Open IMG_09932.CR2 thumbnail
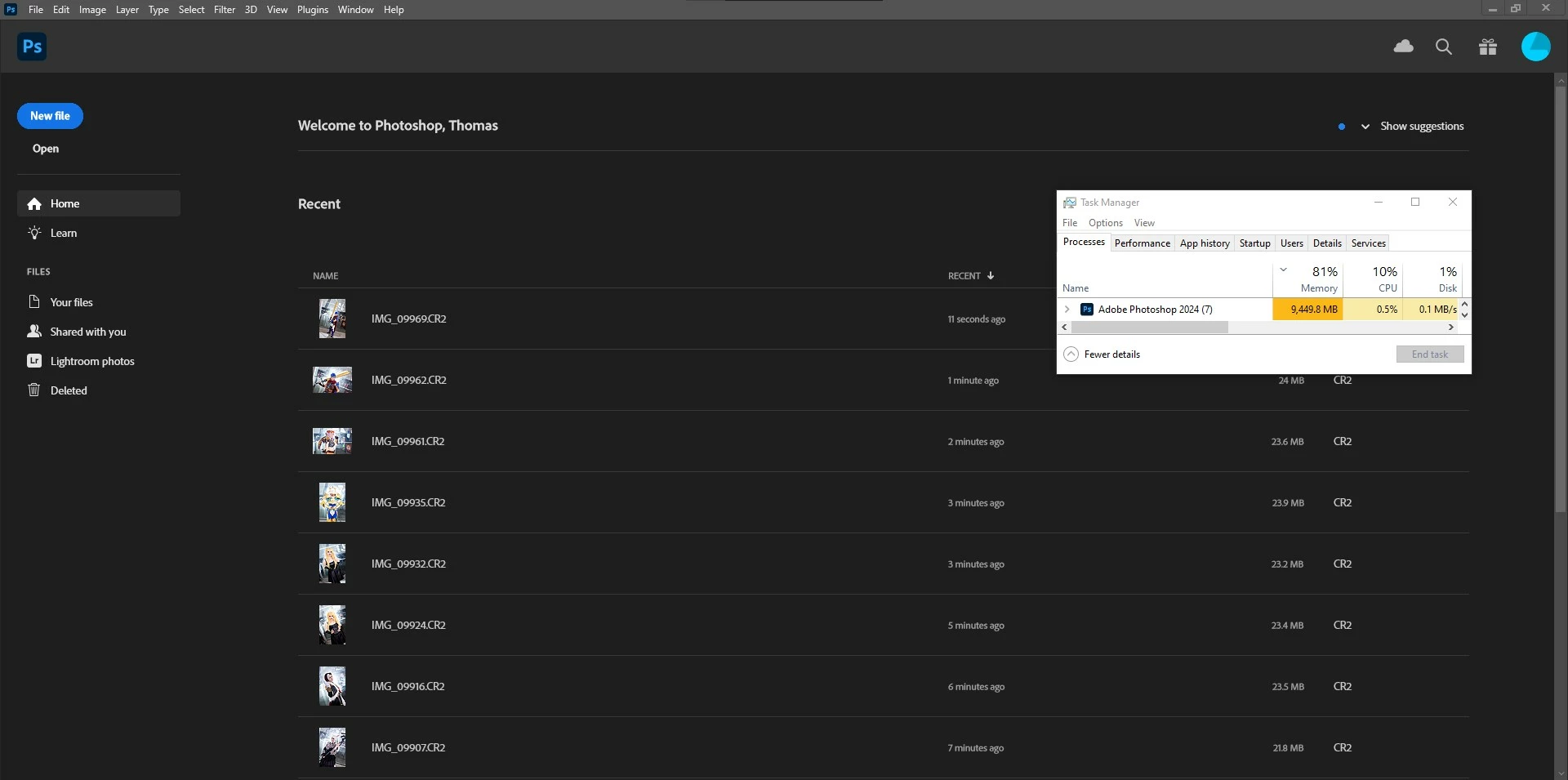1568x780 pixels. 332,564
